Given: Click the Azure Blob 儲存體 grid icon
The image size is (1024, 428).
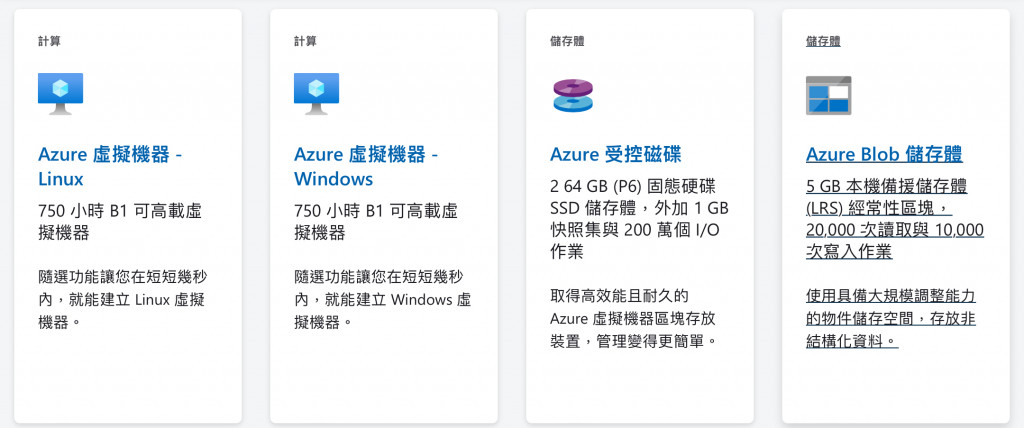Looking at the screenshot, I should 829,95.
